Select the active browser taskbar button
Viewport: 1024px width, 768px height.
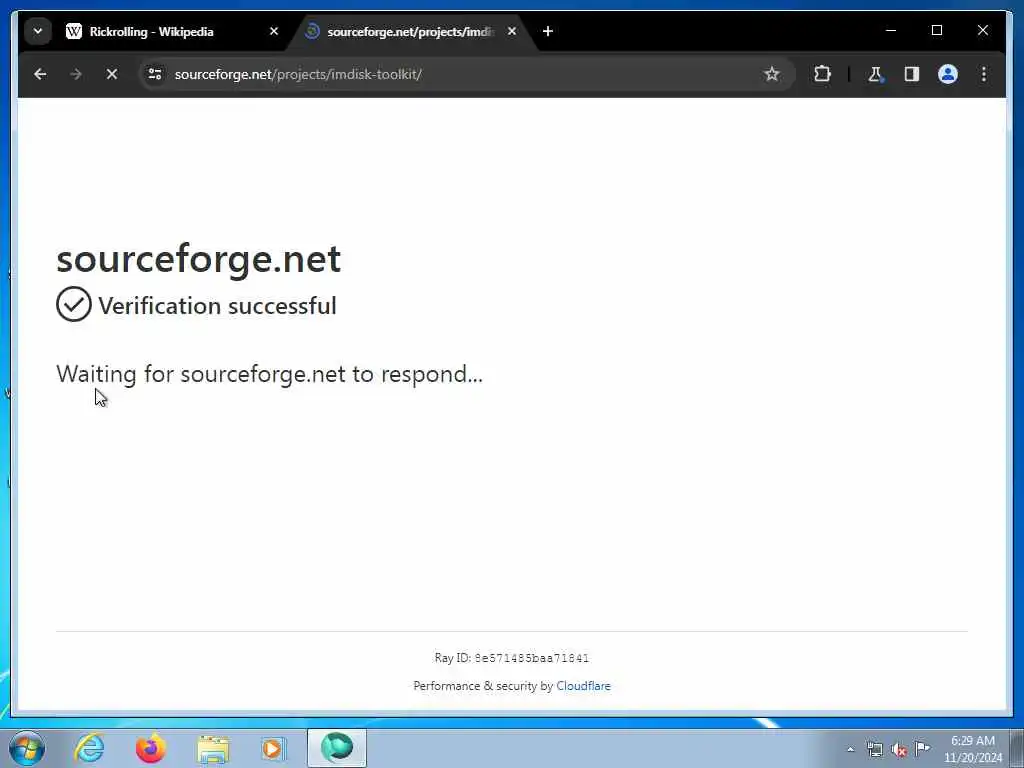coord(337,748)
